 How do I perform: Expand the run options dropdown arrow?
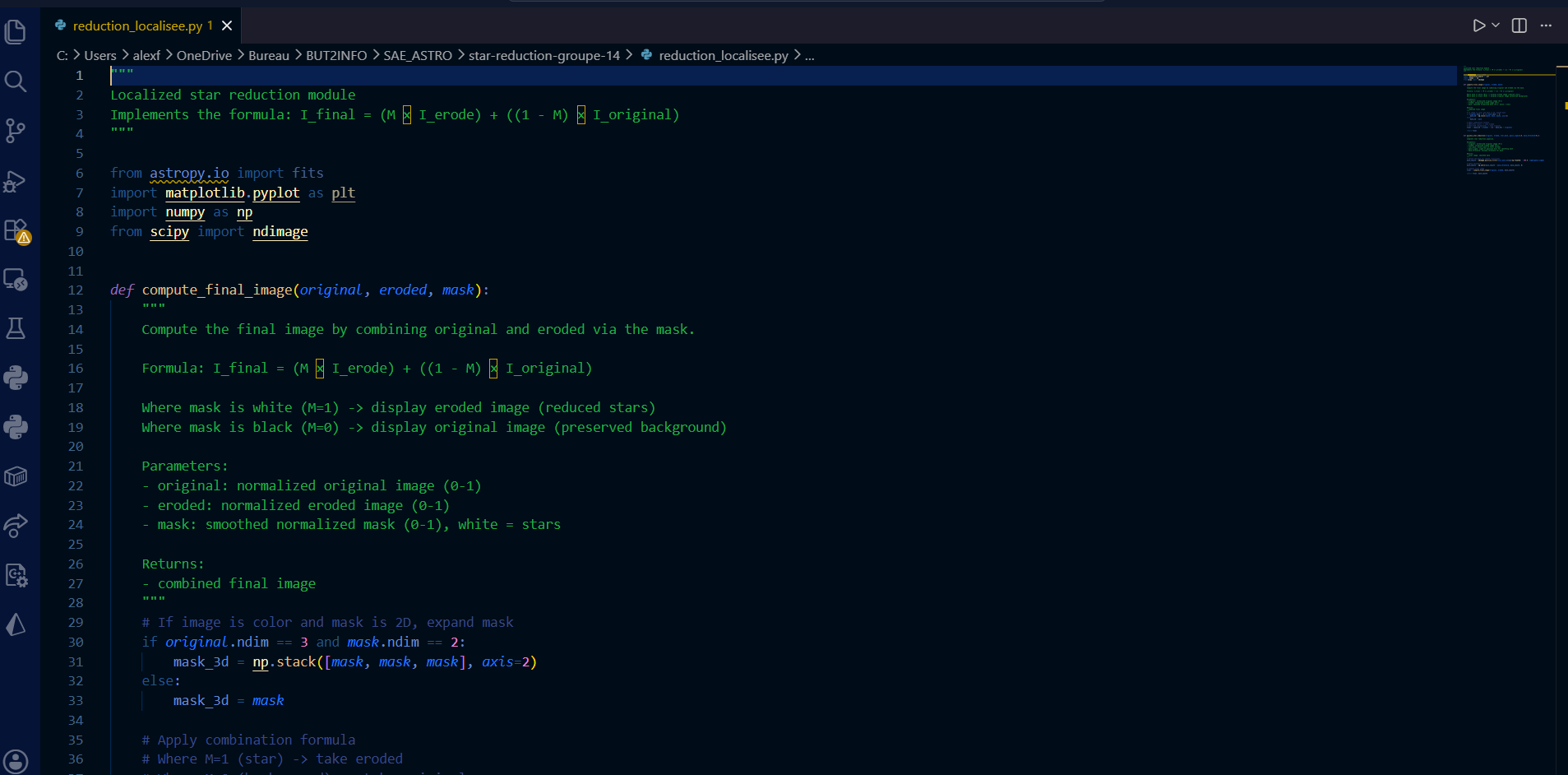point(1496,26)
